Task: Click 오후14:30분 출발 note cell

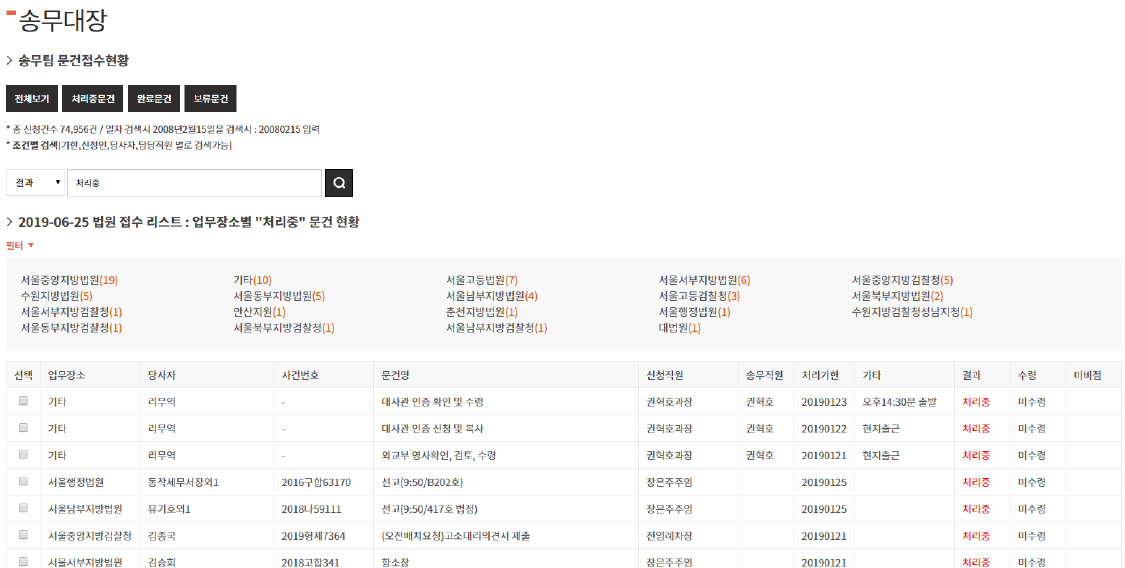Action: coord(900,402)
